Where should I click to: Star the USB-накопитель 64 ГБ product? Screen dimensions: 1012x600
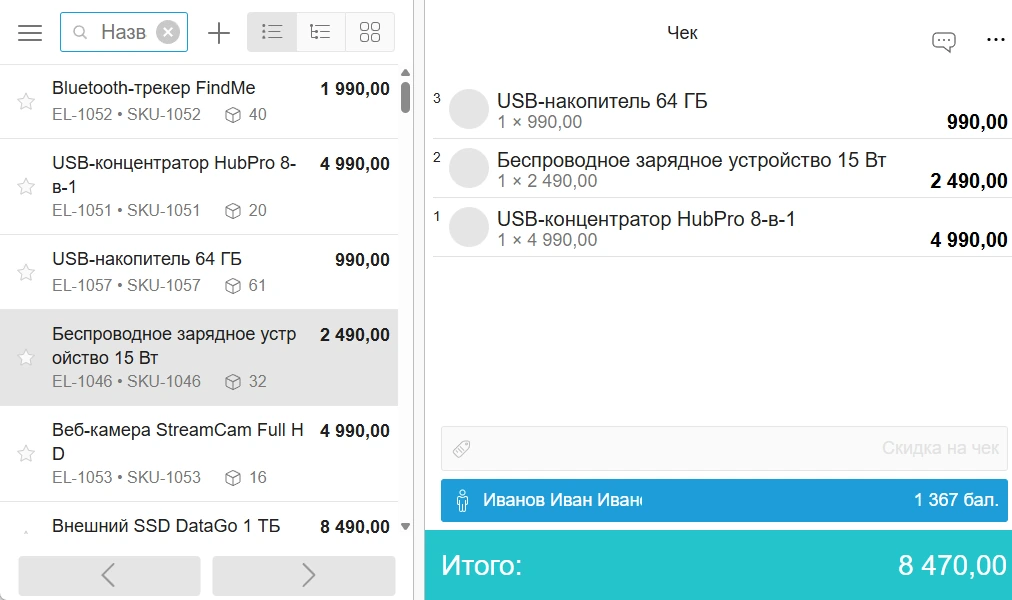point(26,272)
